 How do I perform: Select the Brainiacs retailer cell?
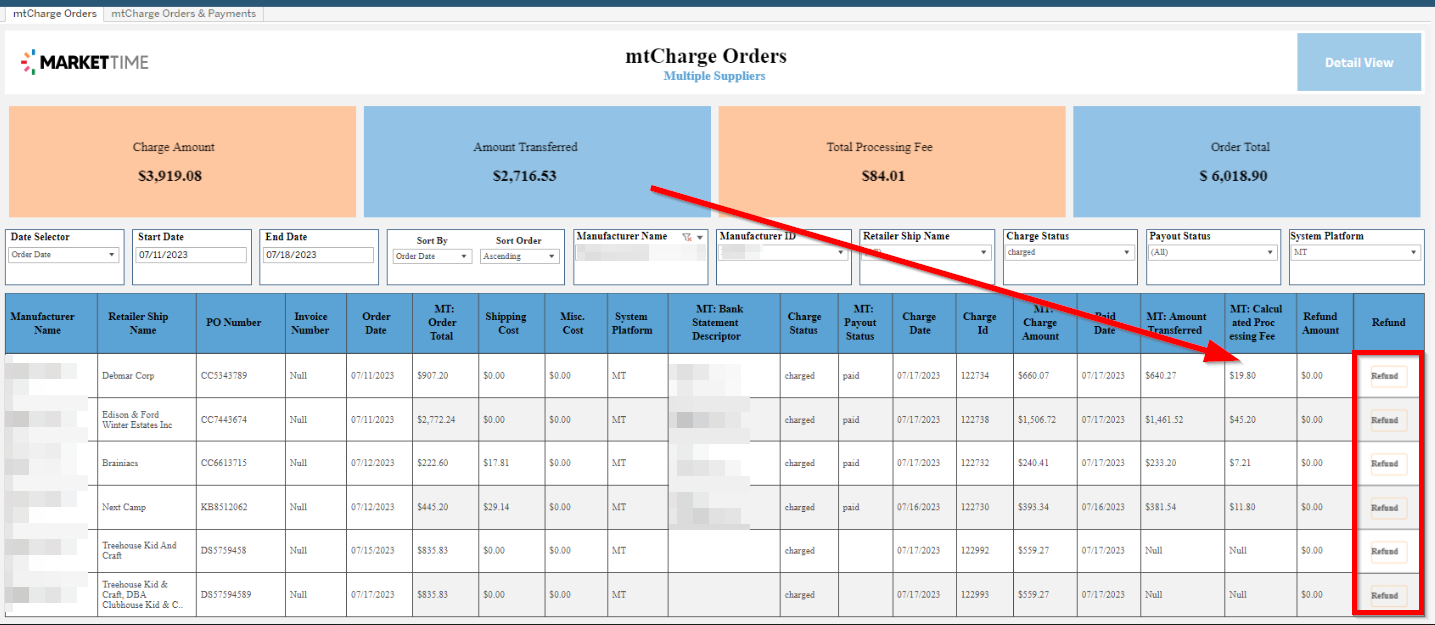[x=145, y=464]
